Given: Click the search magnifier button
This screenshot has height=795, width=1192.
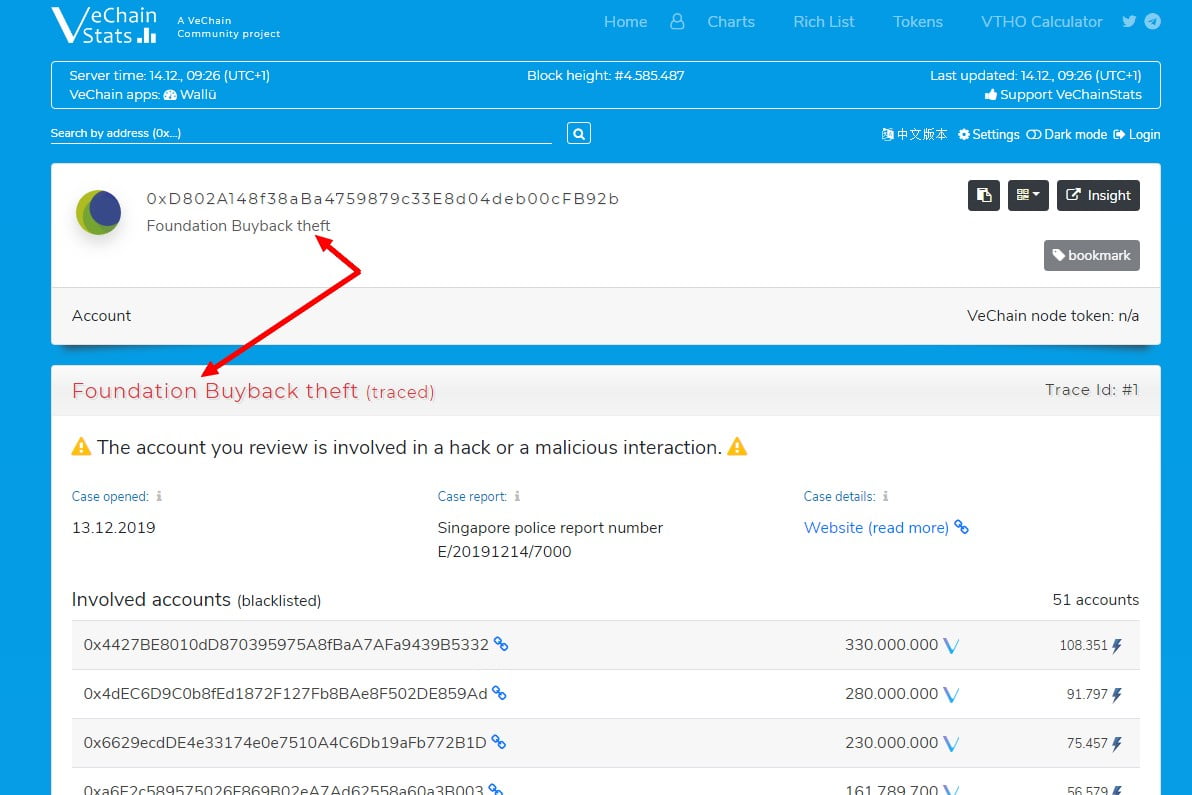Looking at the screenshot, I should click(x=579, y=134).
